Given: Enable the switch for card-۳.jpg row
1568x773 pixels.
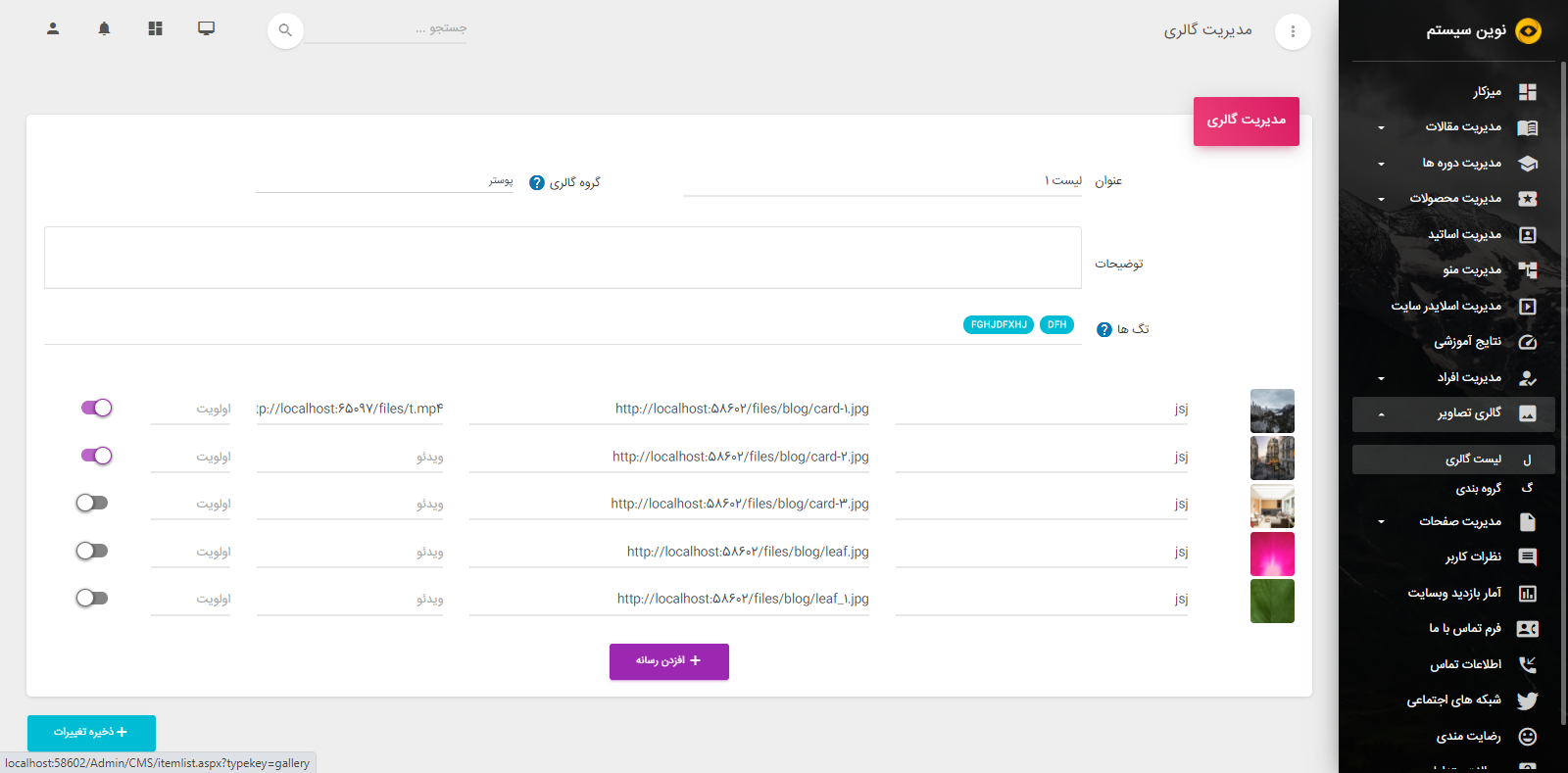Looking at the screenshot, I should pyautogui.click(x=92, y=503).
